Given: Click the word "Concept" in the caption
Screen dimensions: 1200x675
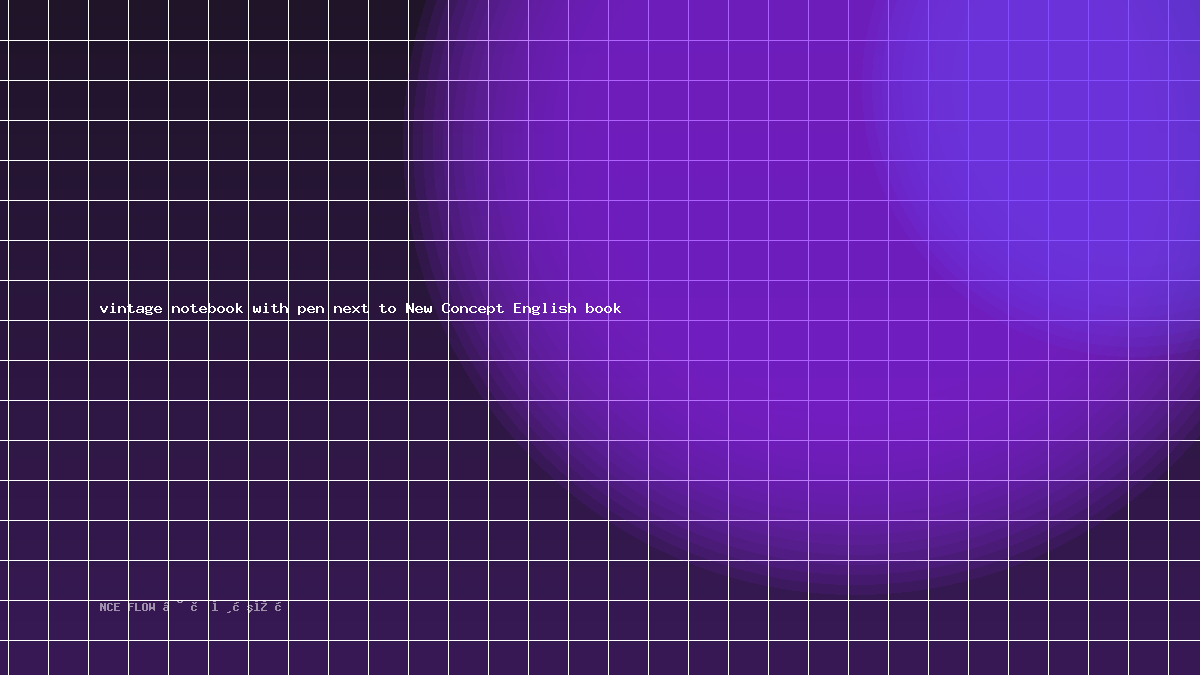Looking at the screenshot, I should coord(473,308).
